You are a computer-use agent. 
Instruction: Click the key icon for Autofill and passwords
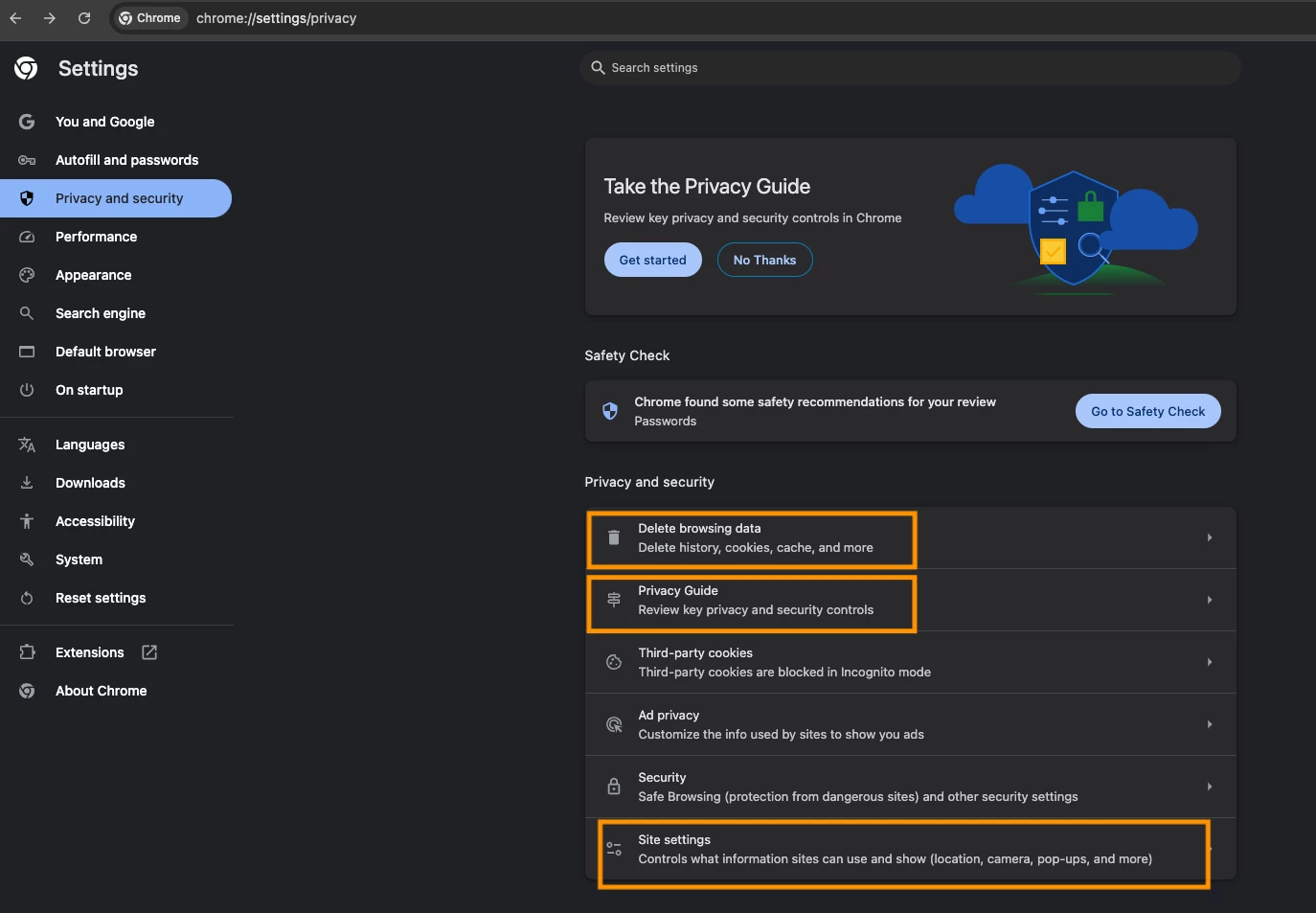27,160
